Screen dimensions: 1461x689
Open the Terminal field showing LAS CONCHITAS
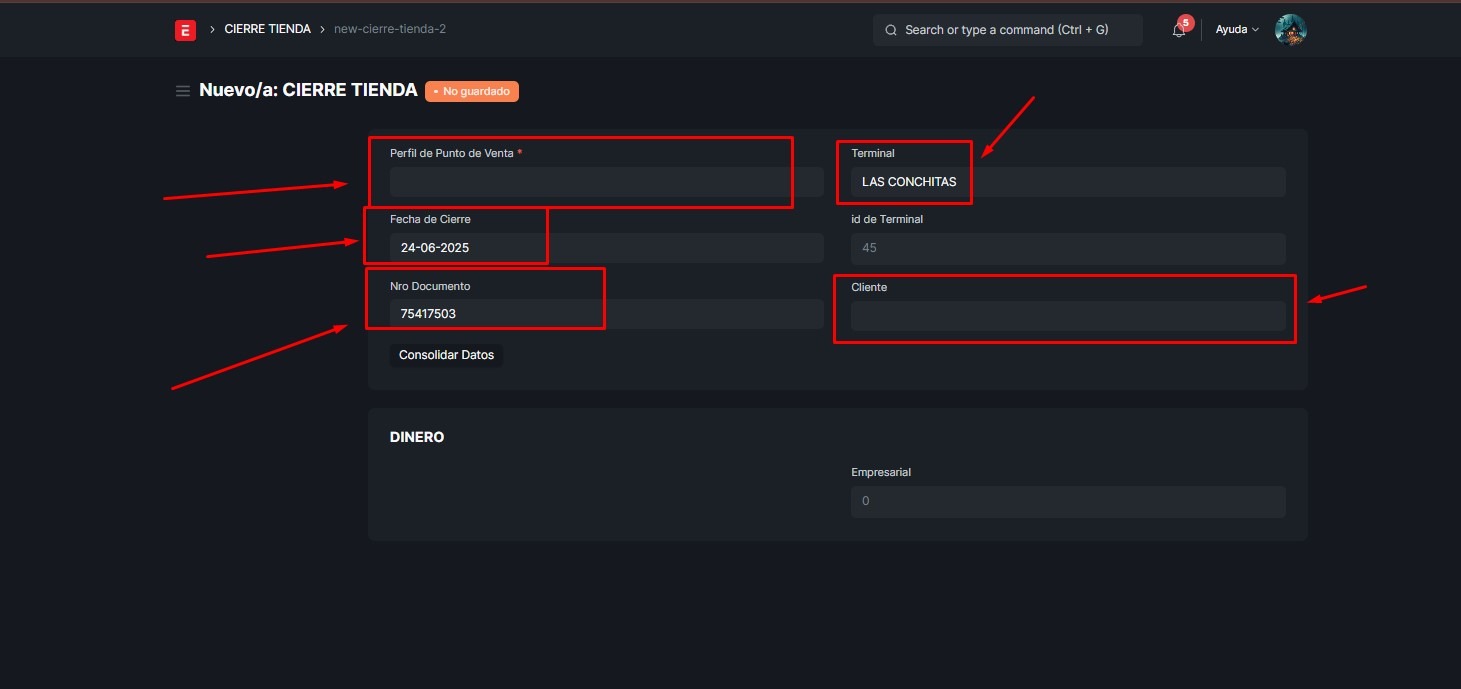(x=1067, y=182)
